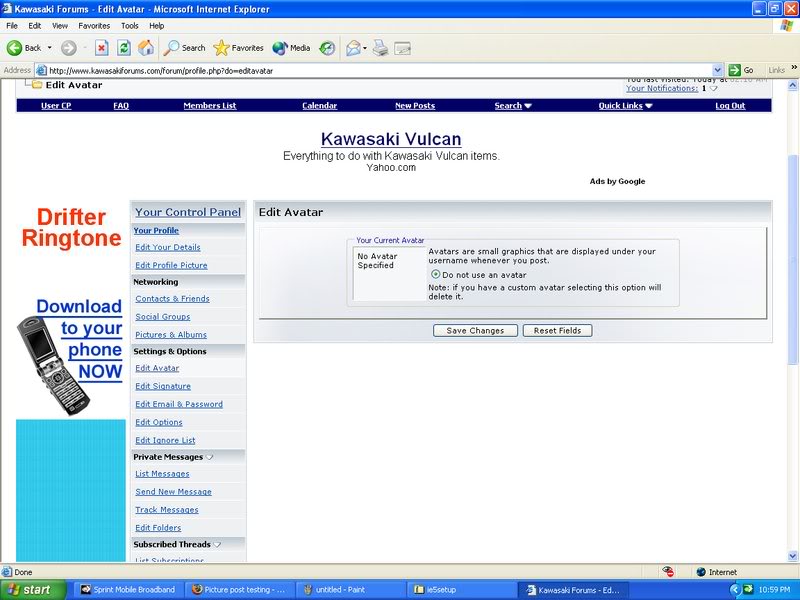Click the Internet zone globe in status bar
The height and width of the screenshot is (600, 800).
click(701, 572)
